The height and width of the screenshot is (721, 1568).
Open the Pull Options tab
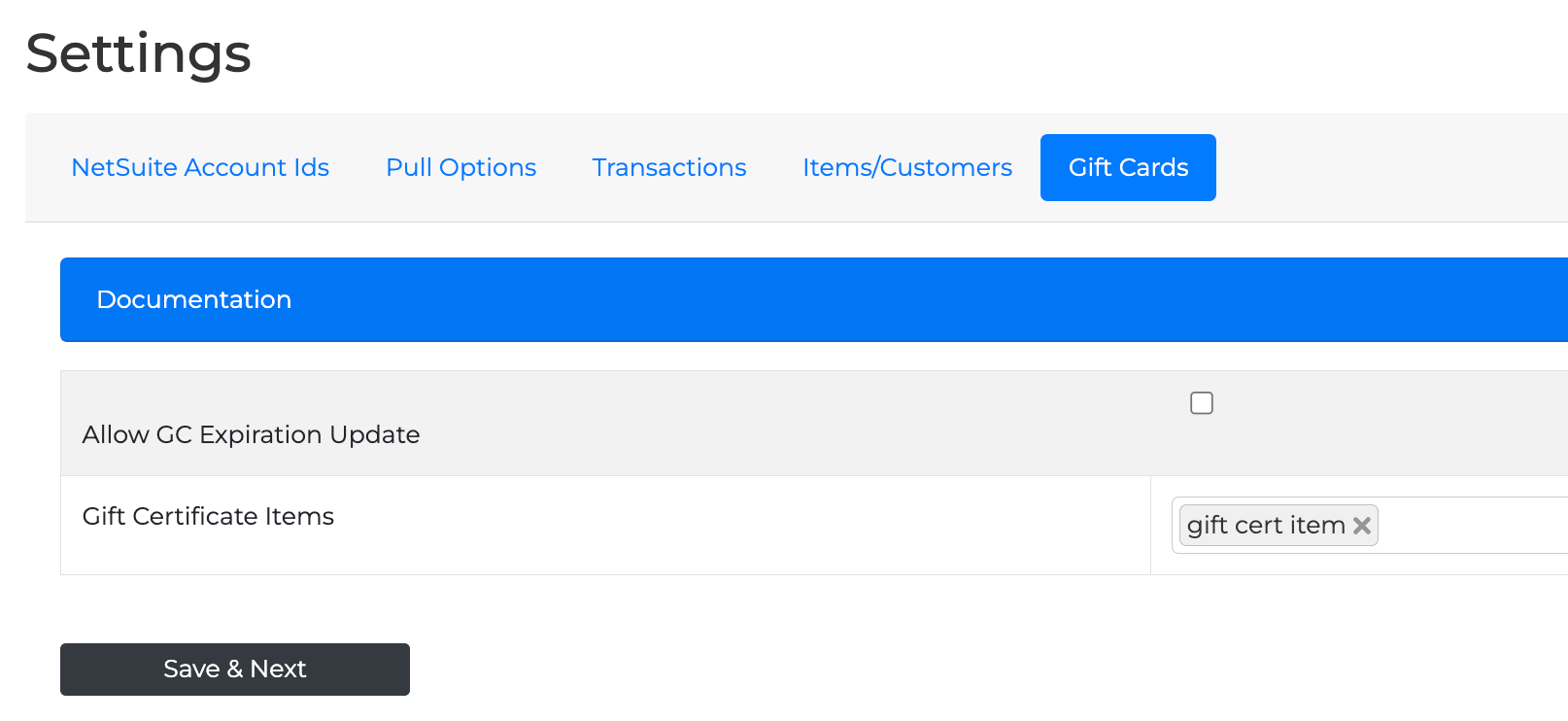(x=460, y=167)
